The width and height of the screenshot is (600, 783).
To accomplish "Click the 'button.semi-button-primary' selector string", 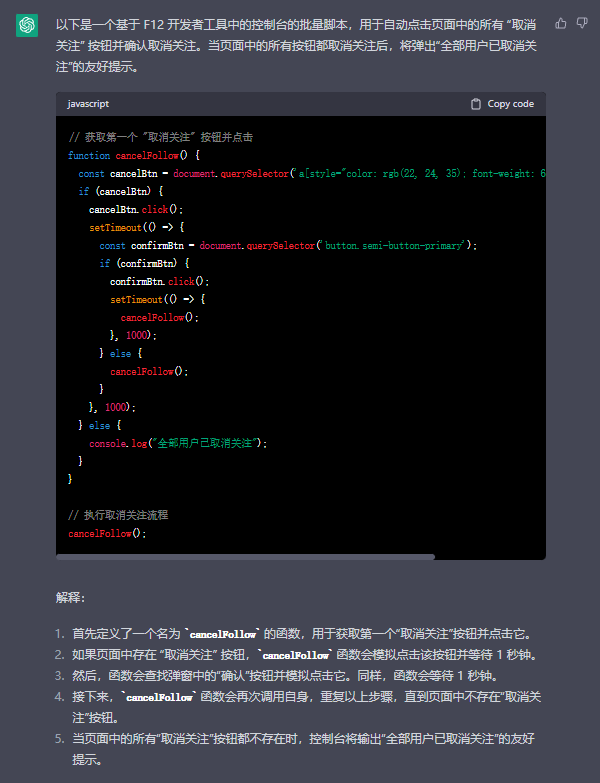I will 393,245.
